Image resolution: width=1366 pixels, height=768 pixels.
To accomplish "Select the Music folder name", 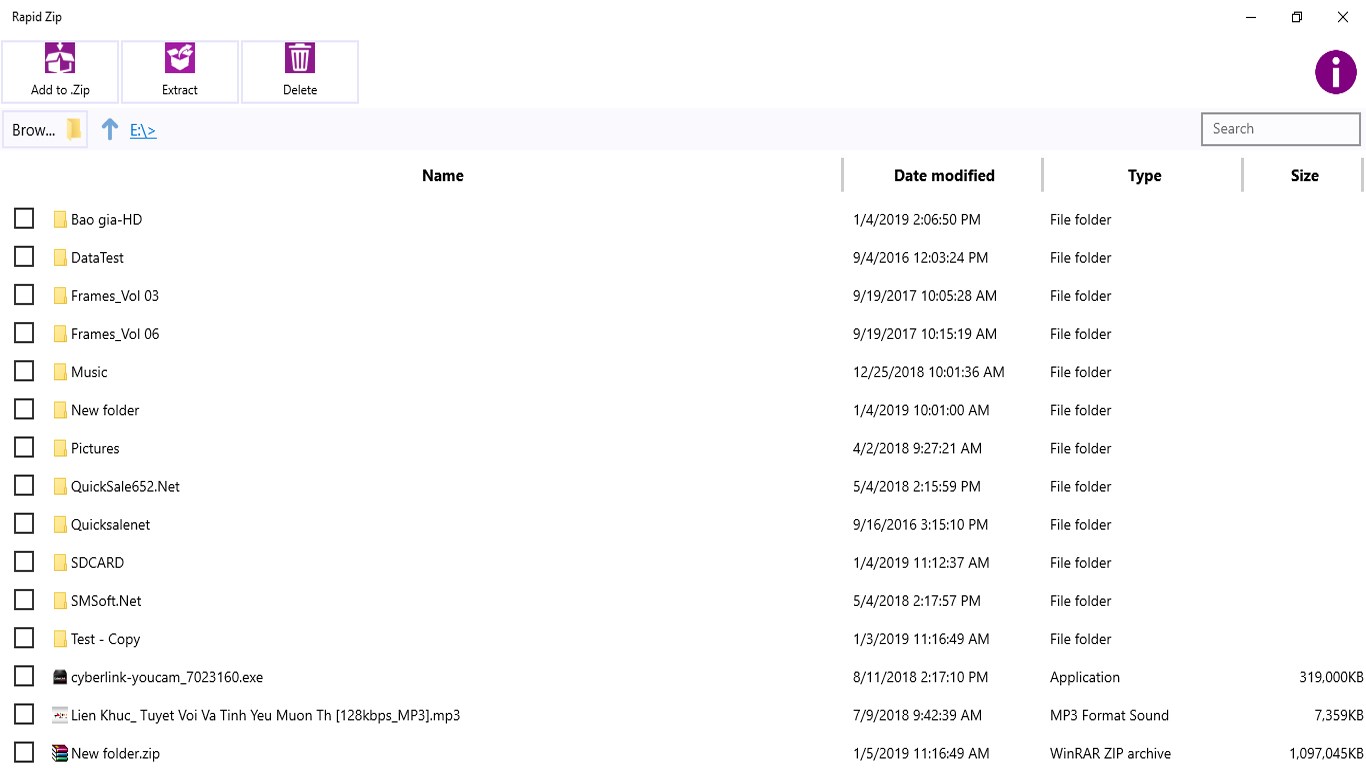I will 89,372.
